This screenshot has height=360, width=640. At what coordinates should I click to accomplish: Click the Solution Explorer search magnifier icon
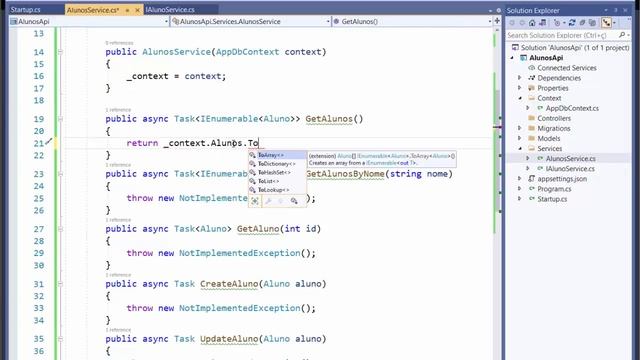(622, 36)
